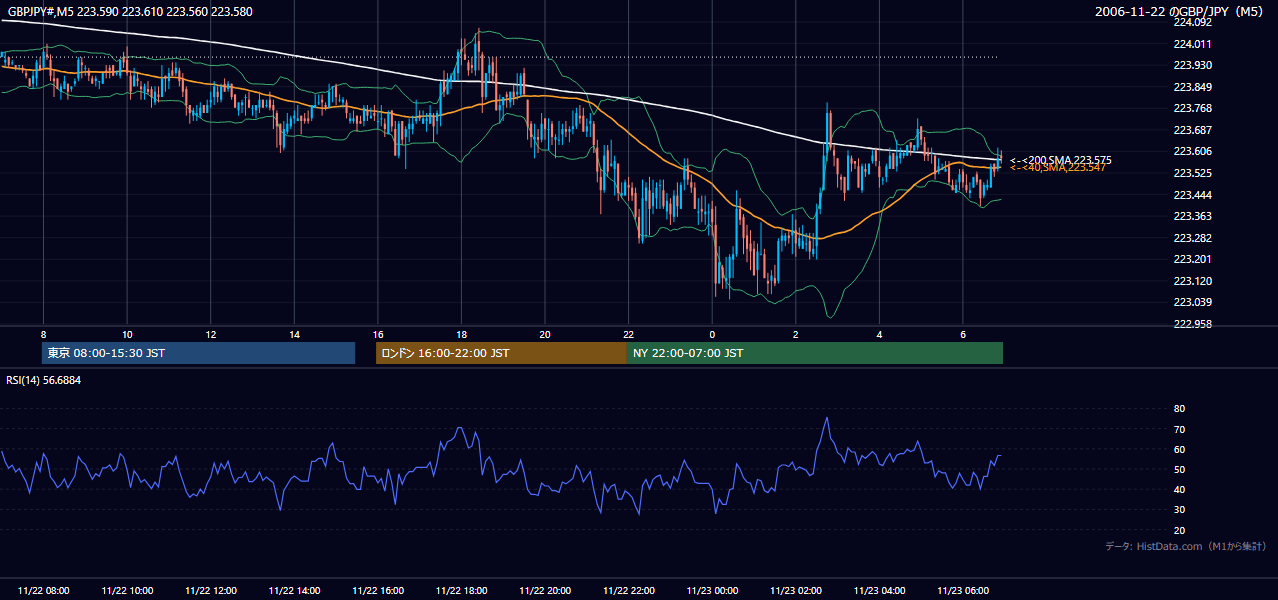Click the 223.606 price axis label
Image resolution: width=1278 pixels, height=600 pixels.
point(1192,151)
